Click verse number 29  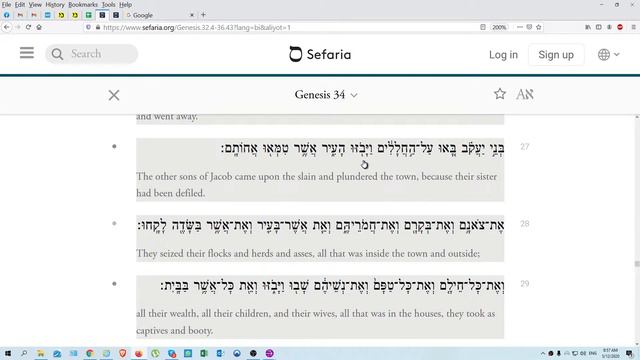524,284
